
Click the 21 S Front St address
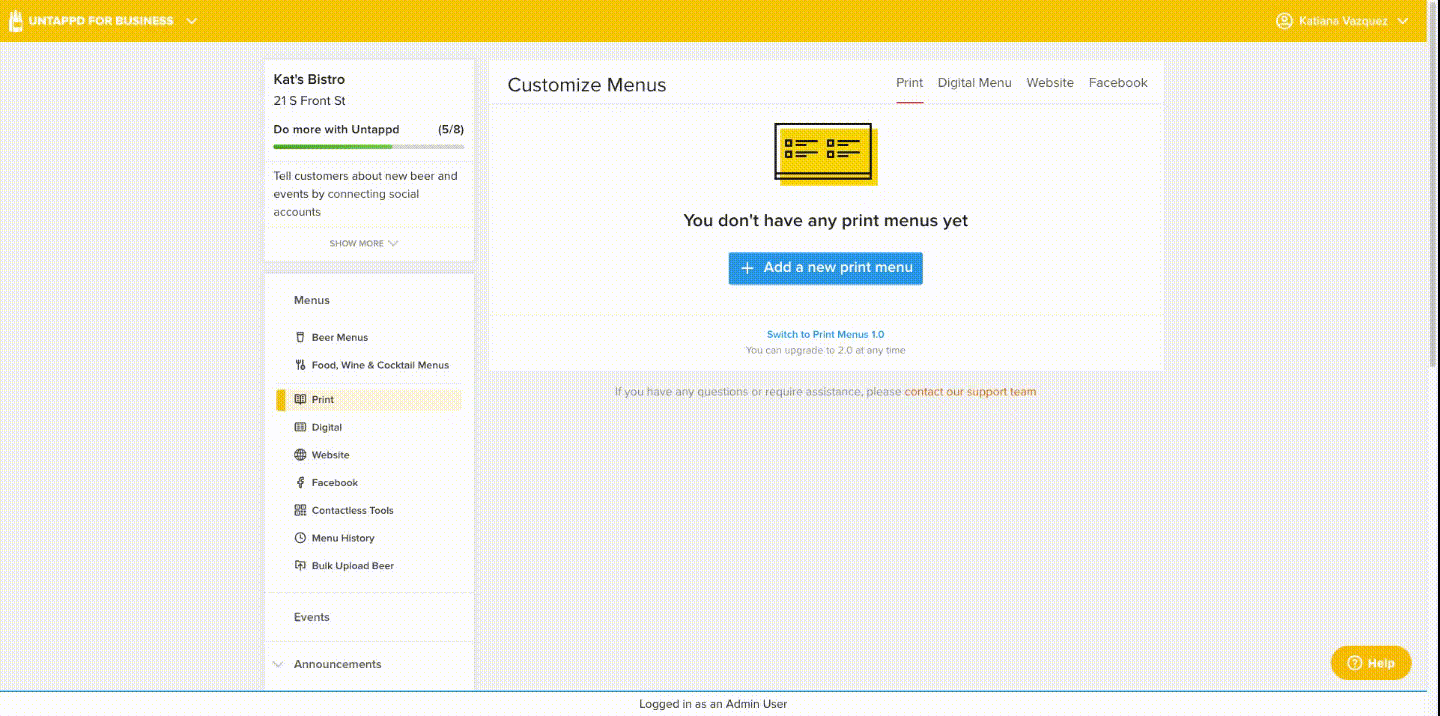point(310,101)
